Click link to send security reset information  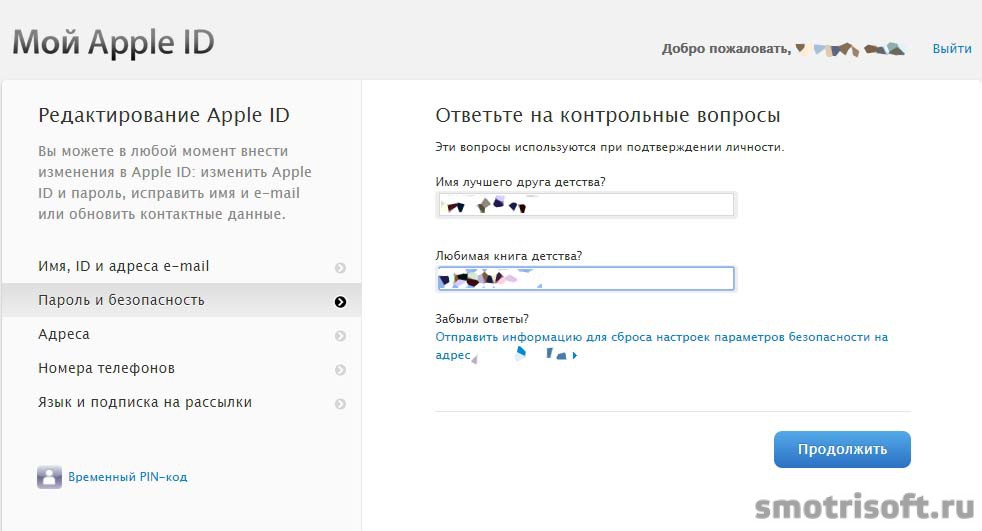pyautogui.click(x=661, y=338)
